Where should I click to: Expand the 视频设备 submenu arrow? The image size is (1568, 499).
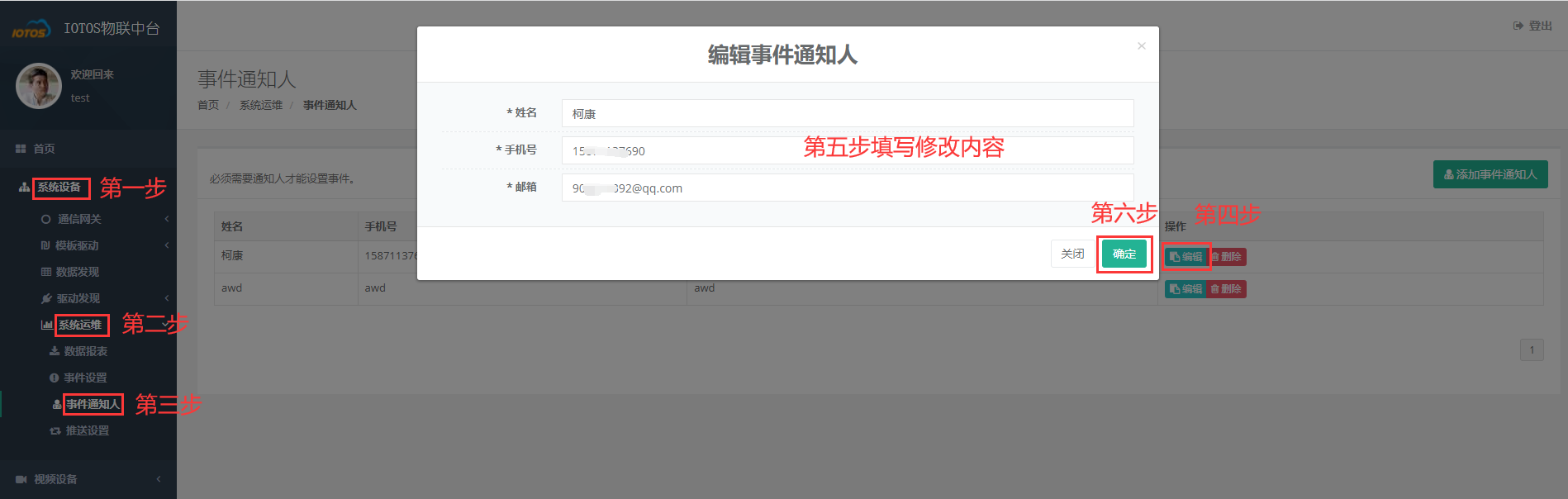[x=159, y=479]
